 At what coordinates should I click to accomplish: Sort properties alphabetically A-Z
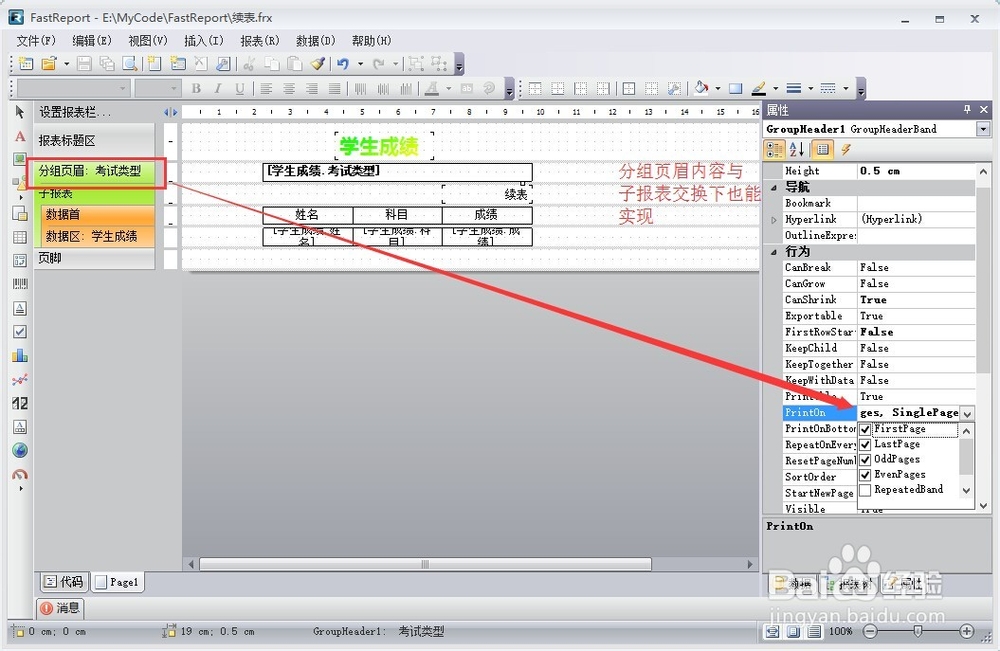(x=797, y=149)
